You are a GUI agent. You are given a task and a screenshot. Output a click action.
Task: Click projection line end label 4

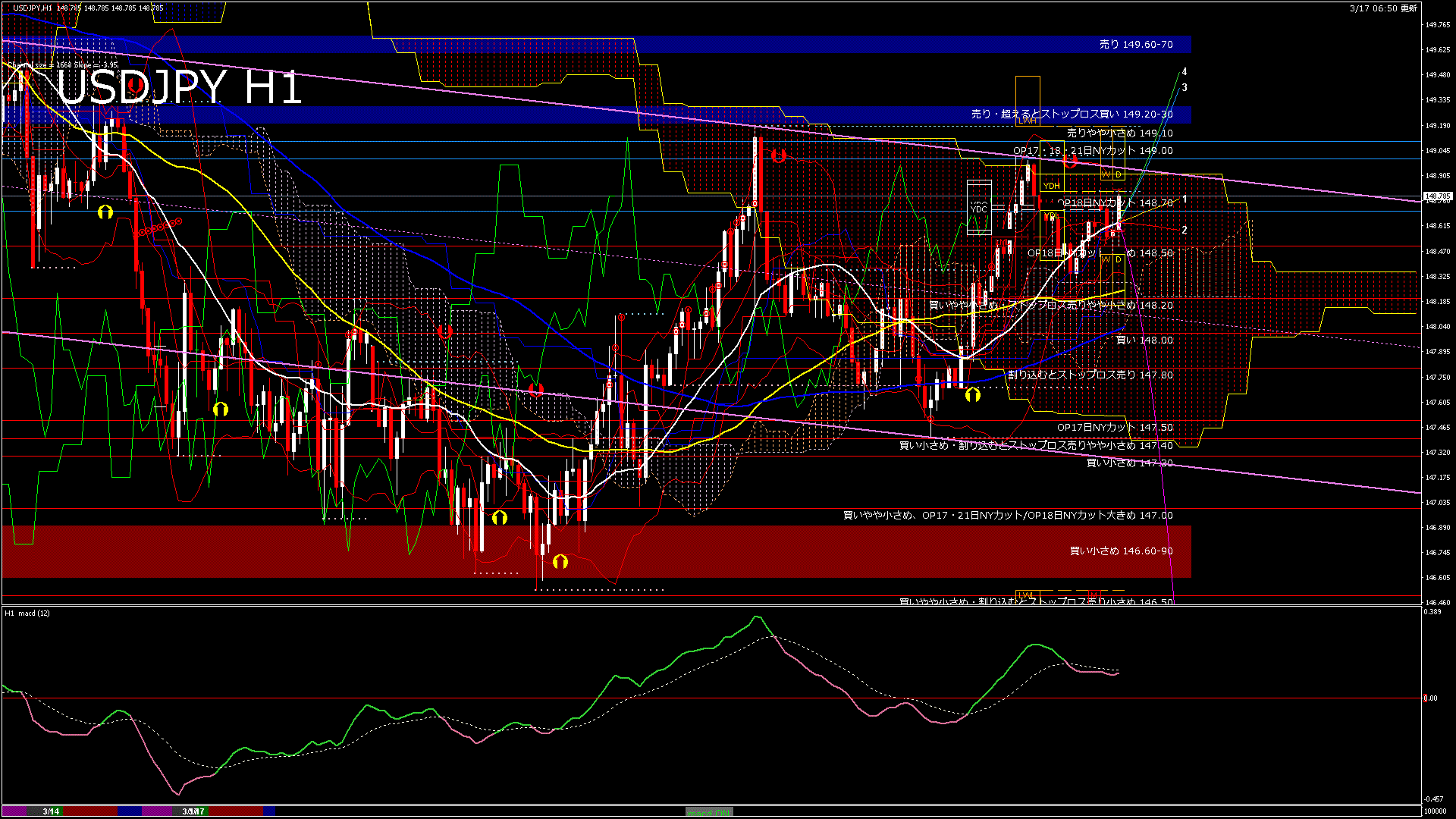tap(1185, 72)
